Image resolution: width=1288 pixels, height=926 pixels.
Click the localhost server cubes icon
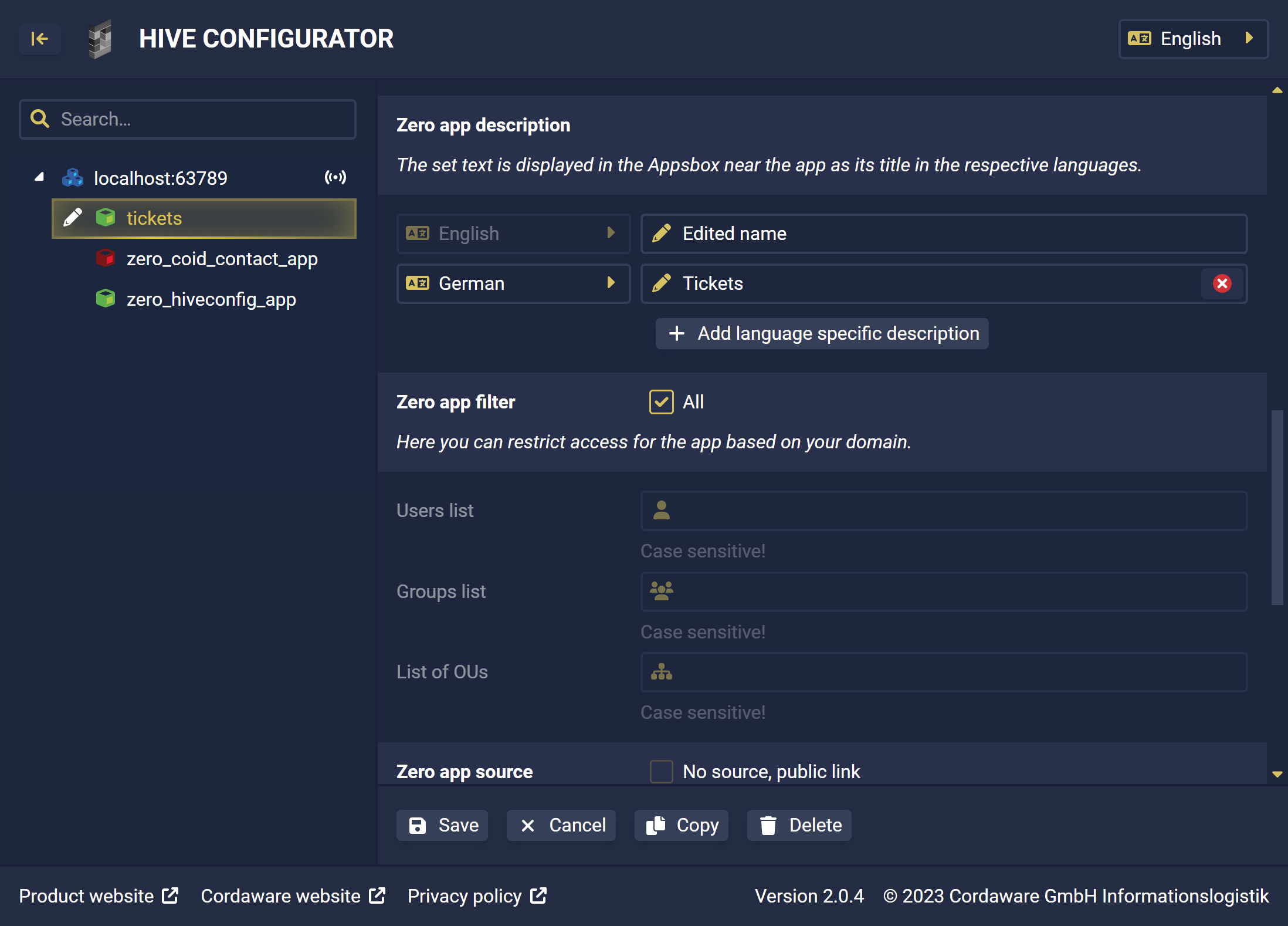coord(73,177)
